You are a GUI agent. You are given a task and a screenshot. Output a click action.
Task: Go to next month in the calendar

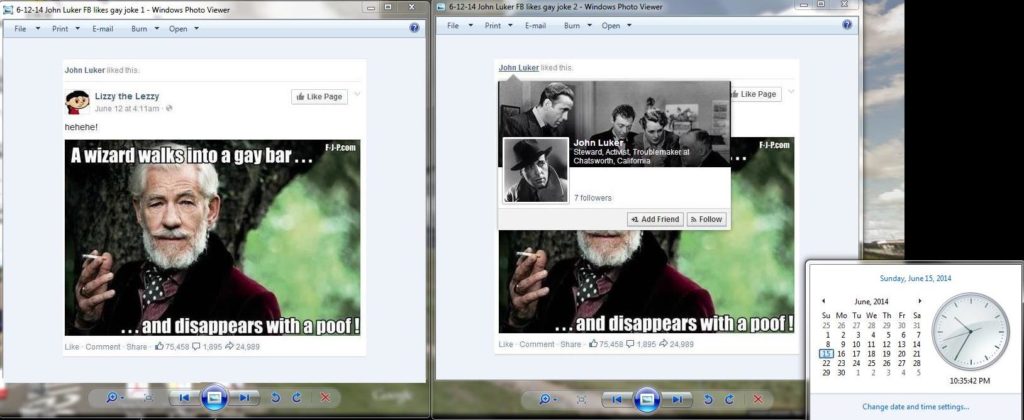919,300
